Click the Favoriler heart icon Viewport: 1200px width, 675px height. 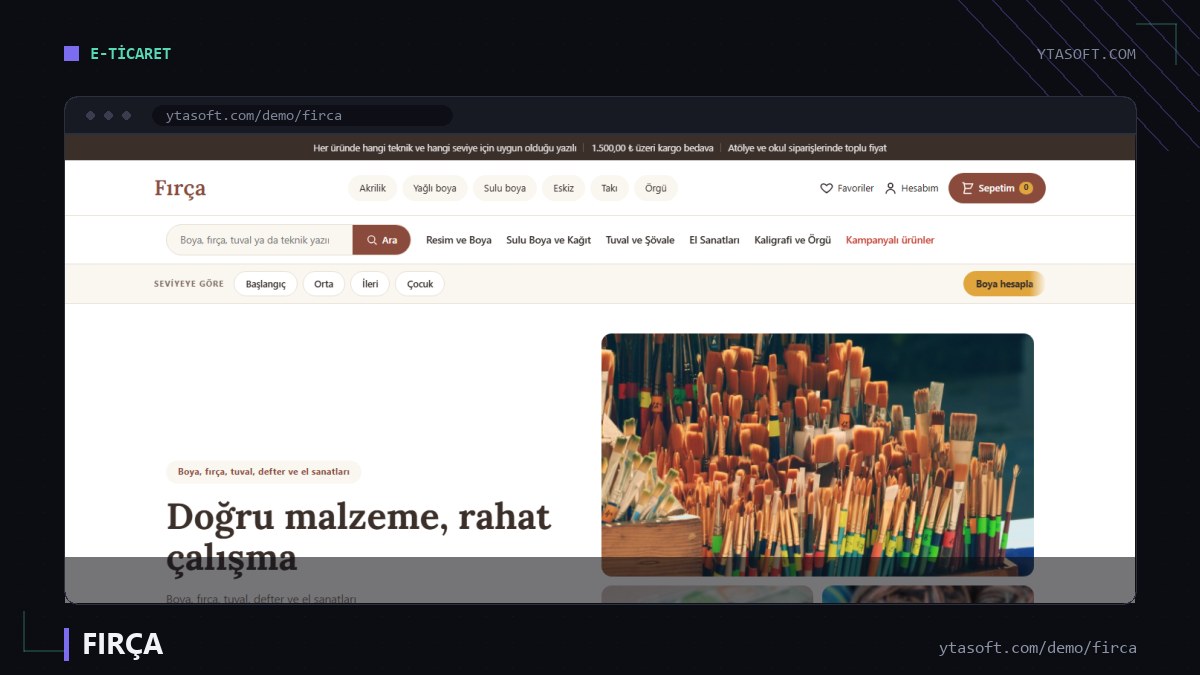(x=826, y=188)
